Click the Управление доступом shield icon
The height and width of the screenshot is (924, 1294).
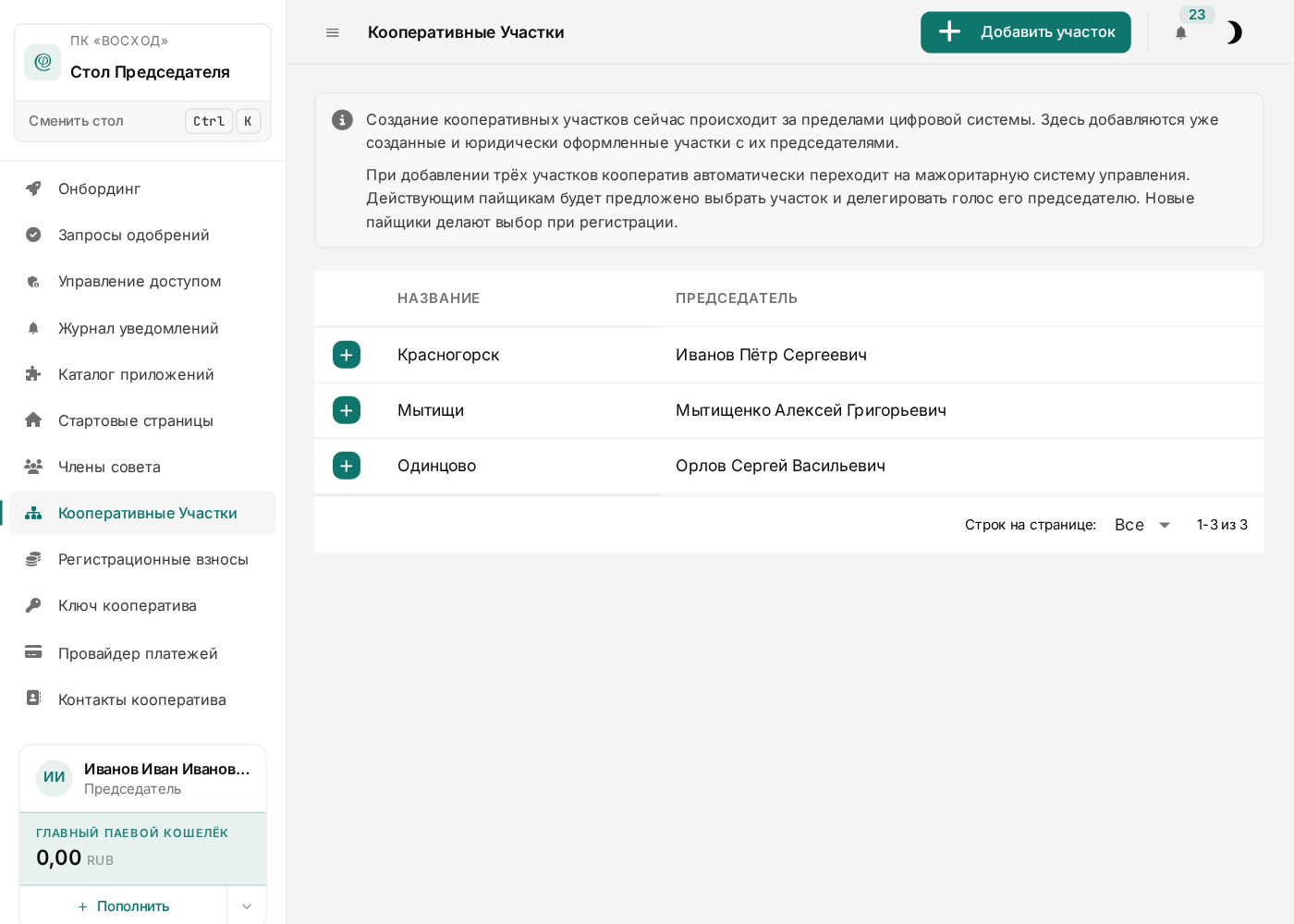33,282
